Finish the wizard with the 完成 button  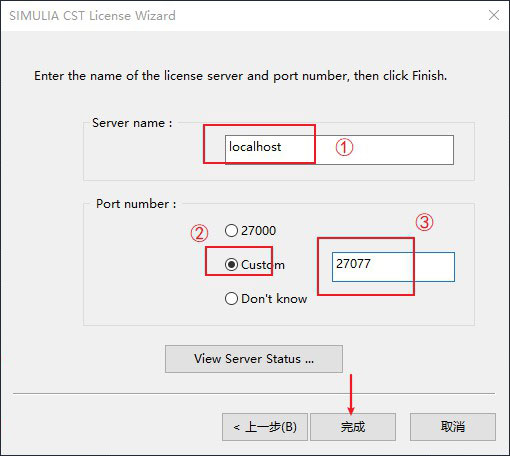click(353, 427)
